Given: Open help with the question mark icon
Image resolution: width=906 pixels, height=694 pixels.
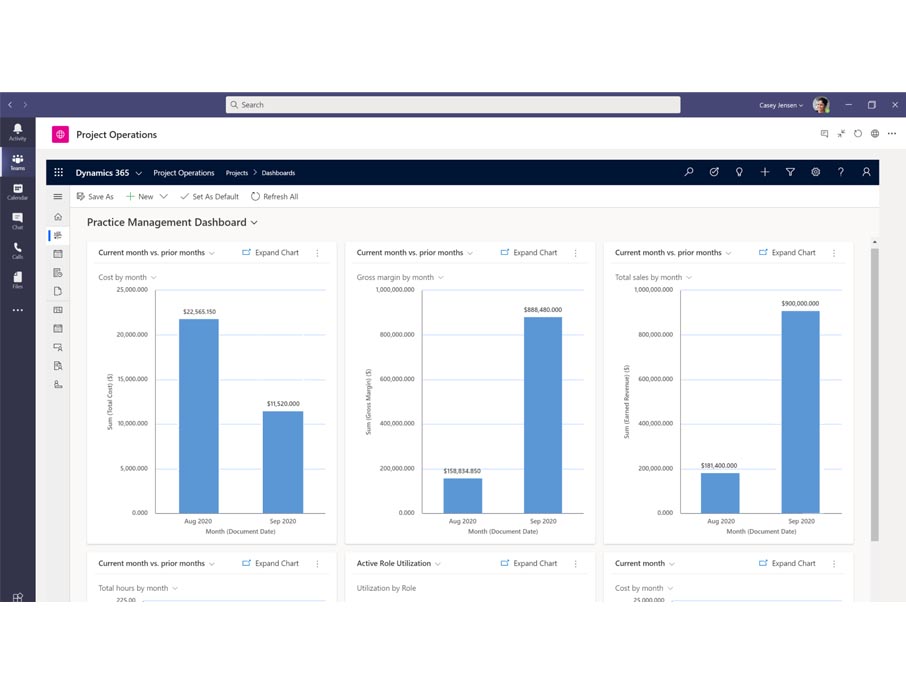Looking at the screenshot, I should coord(840,172).
